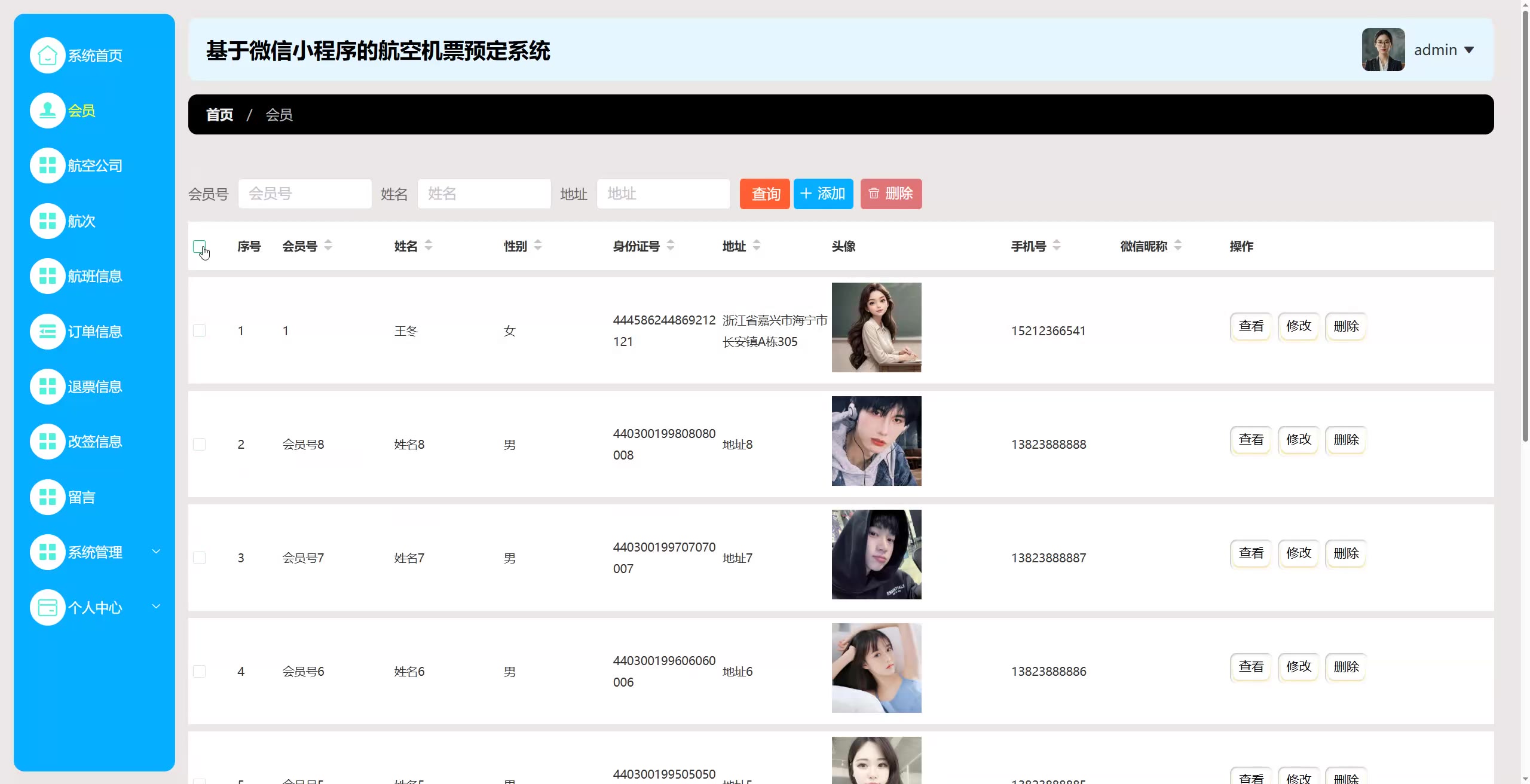This screenshot has height=784, width=1530.
Task: Check the row for 王冬
Action: click(x=199, y=330)
